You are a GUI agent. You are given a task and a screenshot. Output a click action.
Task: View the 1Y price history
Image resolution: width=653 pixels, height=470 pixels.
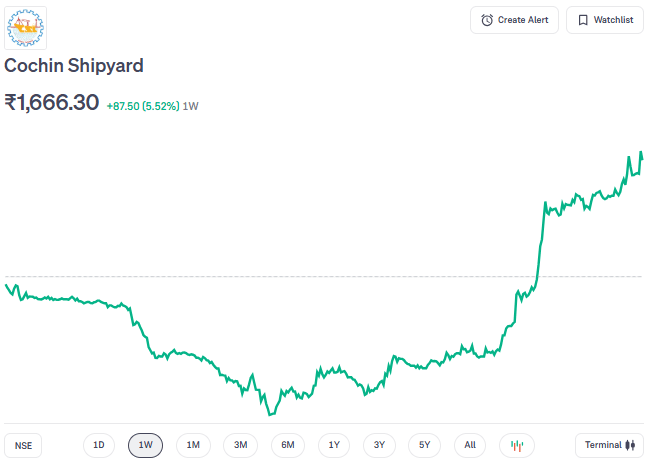(334, 445)
